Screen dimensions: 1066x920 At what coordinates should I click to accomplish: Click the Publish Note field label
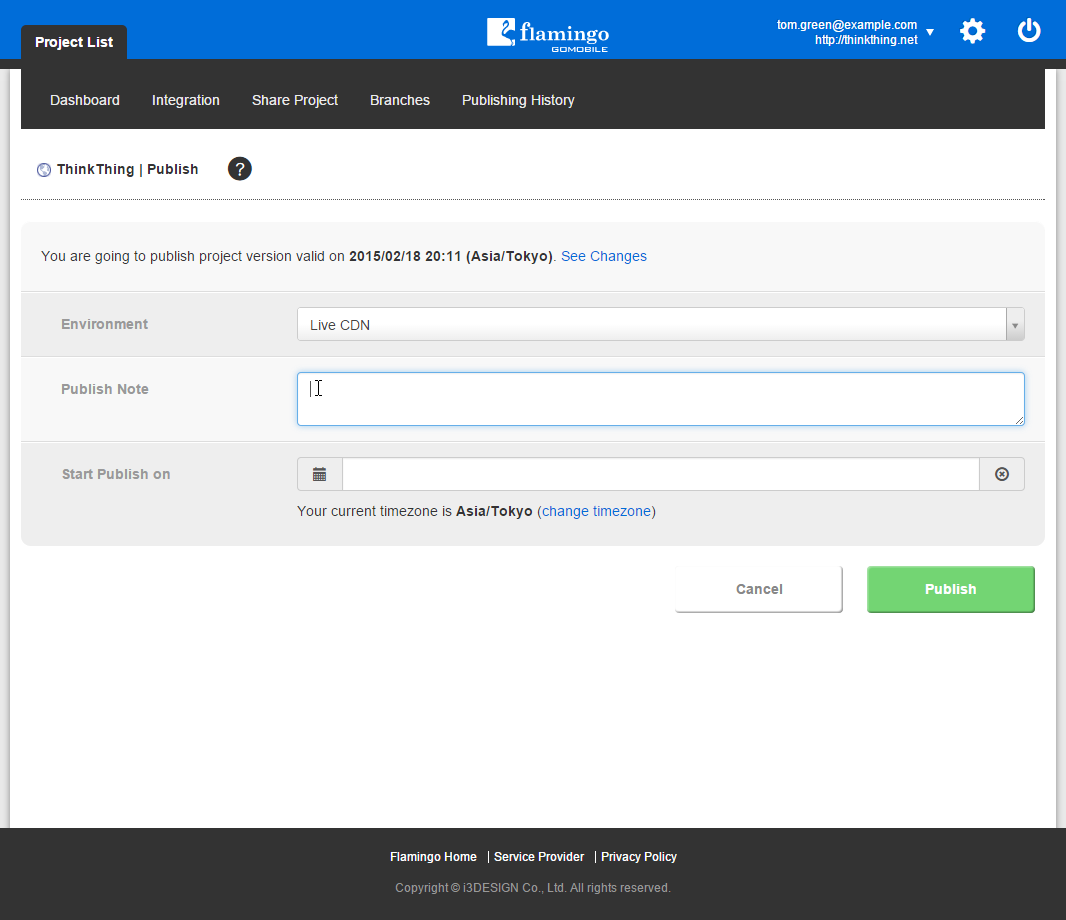pyautogui.click(x=105, y=389)
